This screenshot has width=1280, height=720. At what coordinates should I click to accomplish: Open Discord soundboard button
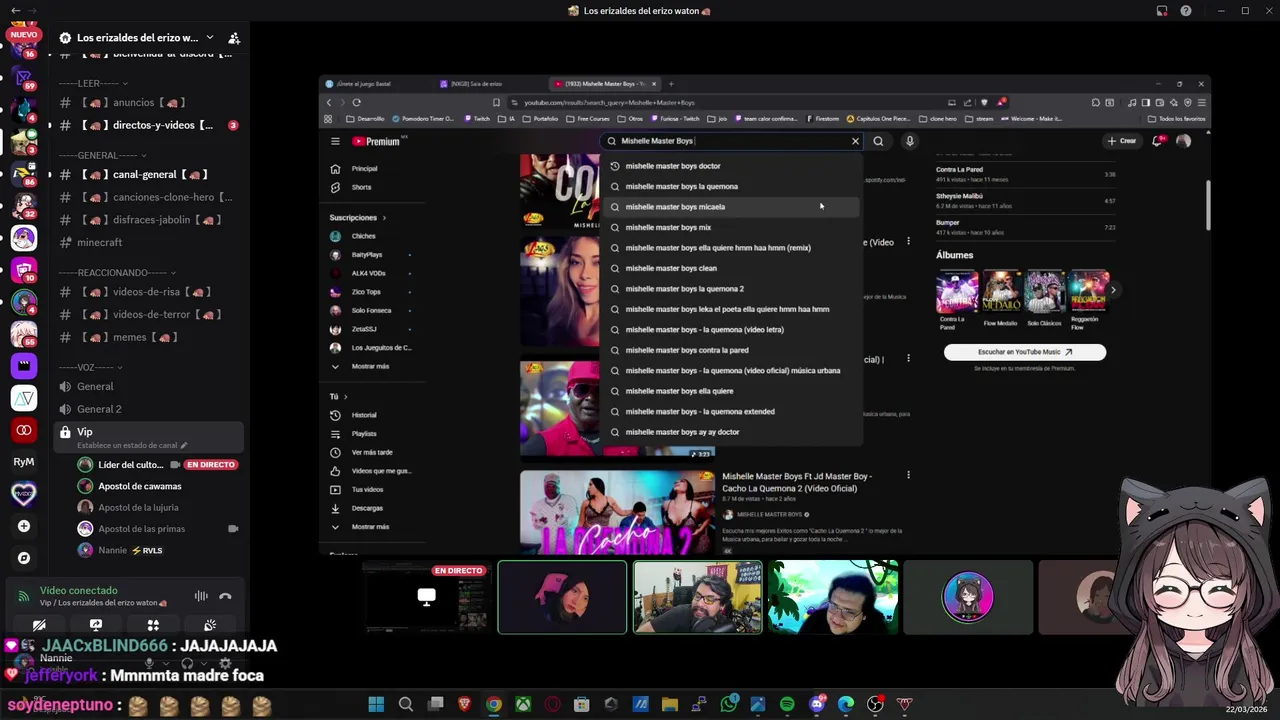(x=210, y=626)
